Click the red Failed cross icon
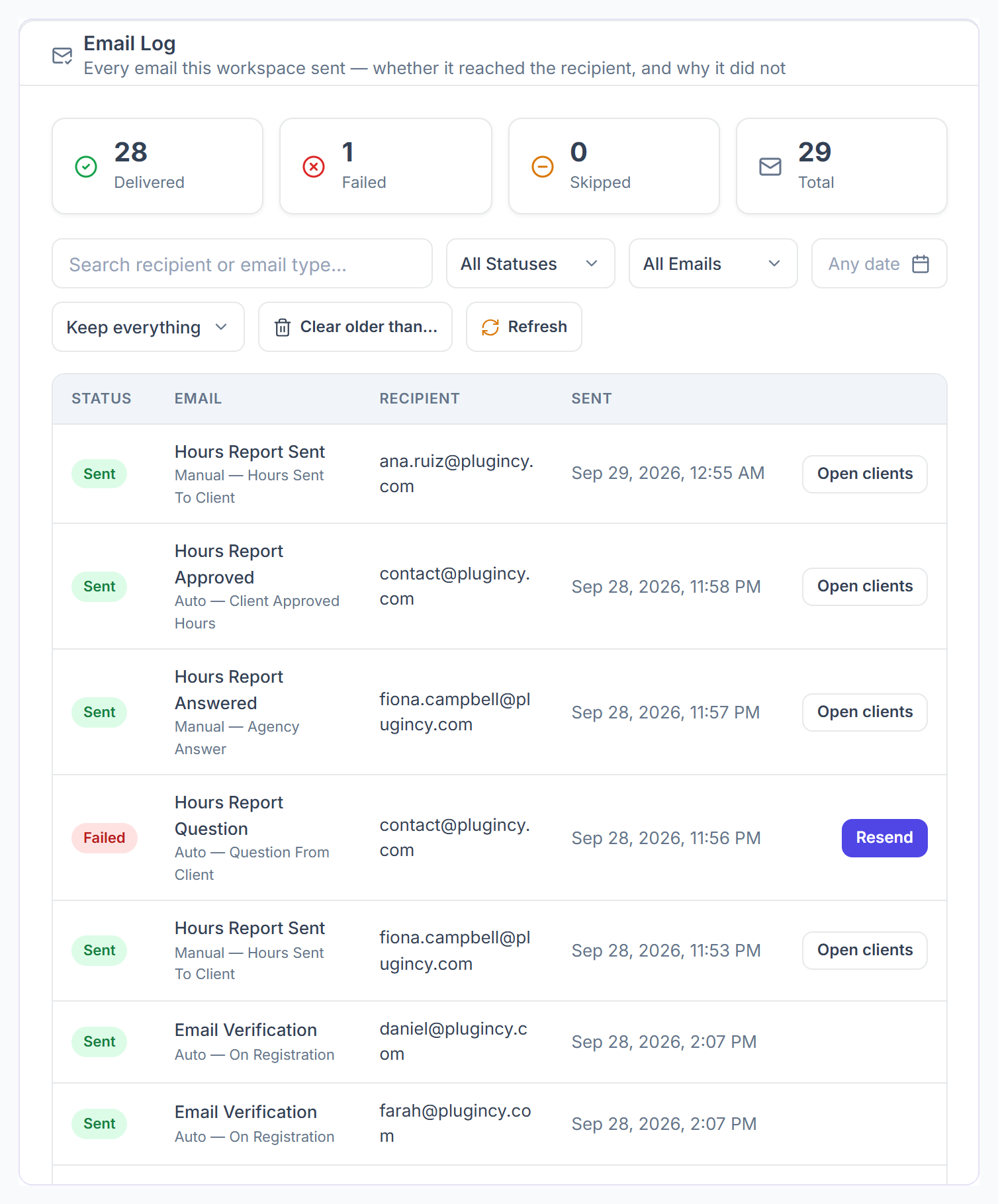Viewport: 998px width, 1204px height. (x=314, y=167)
